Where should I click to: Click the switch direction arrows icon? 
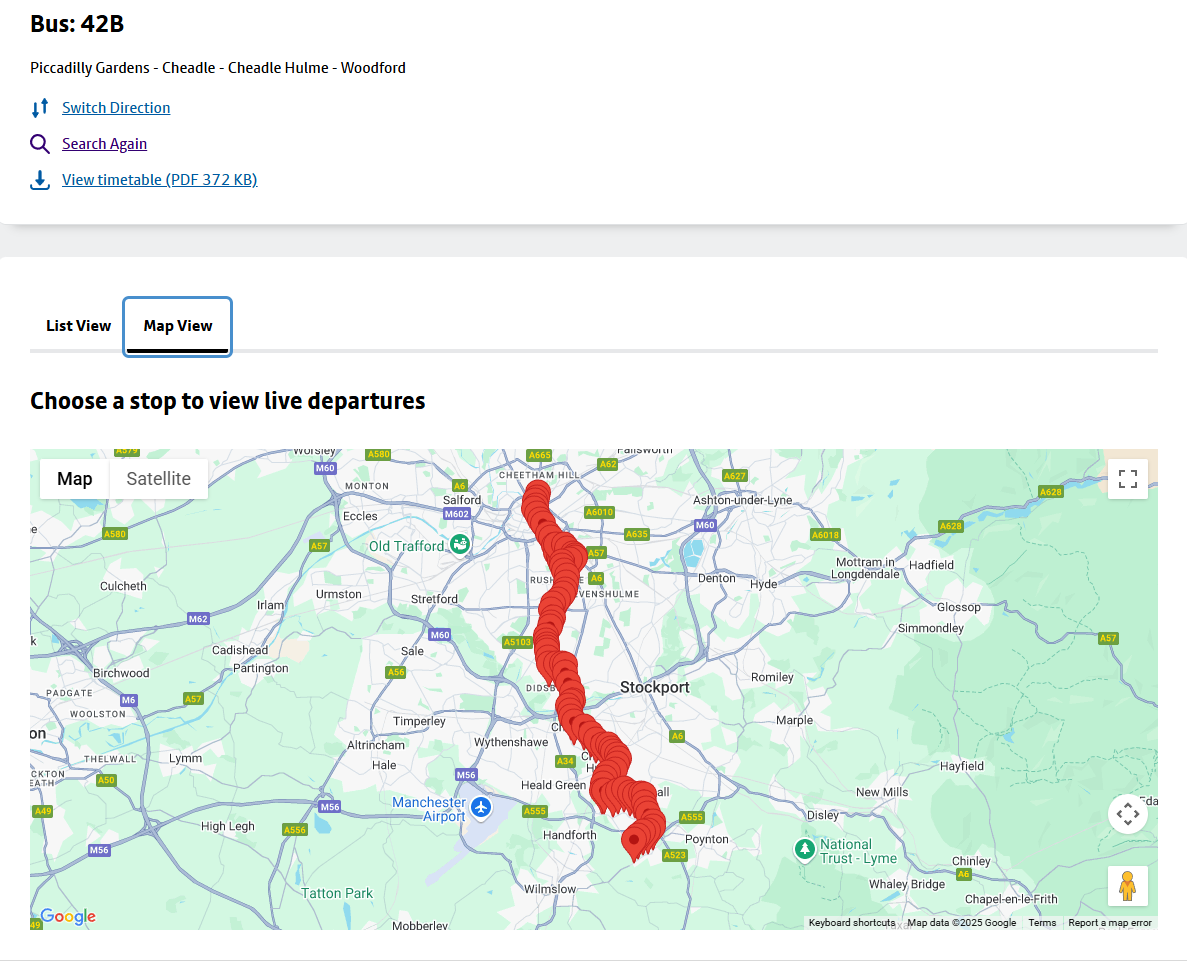[40, 108]
